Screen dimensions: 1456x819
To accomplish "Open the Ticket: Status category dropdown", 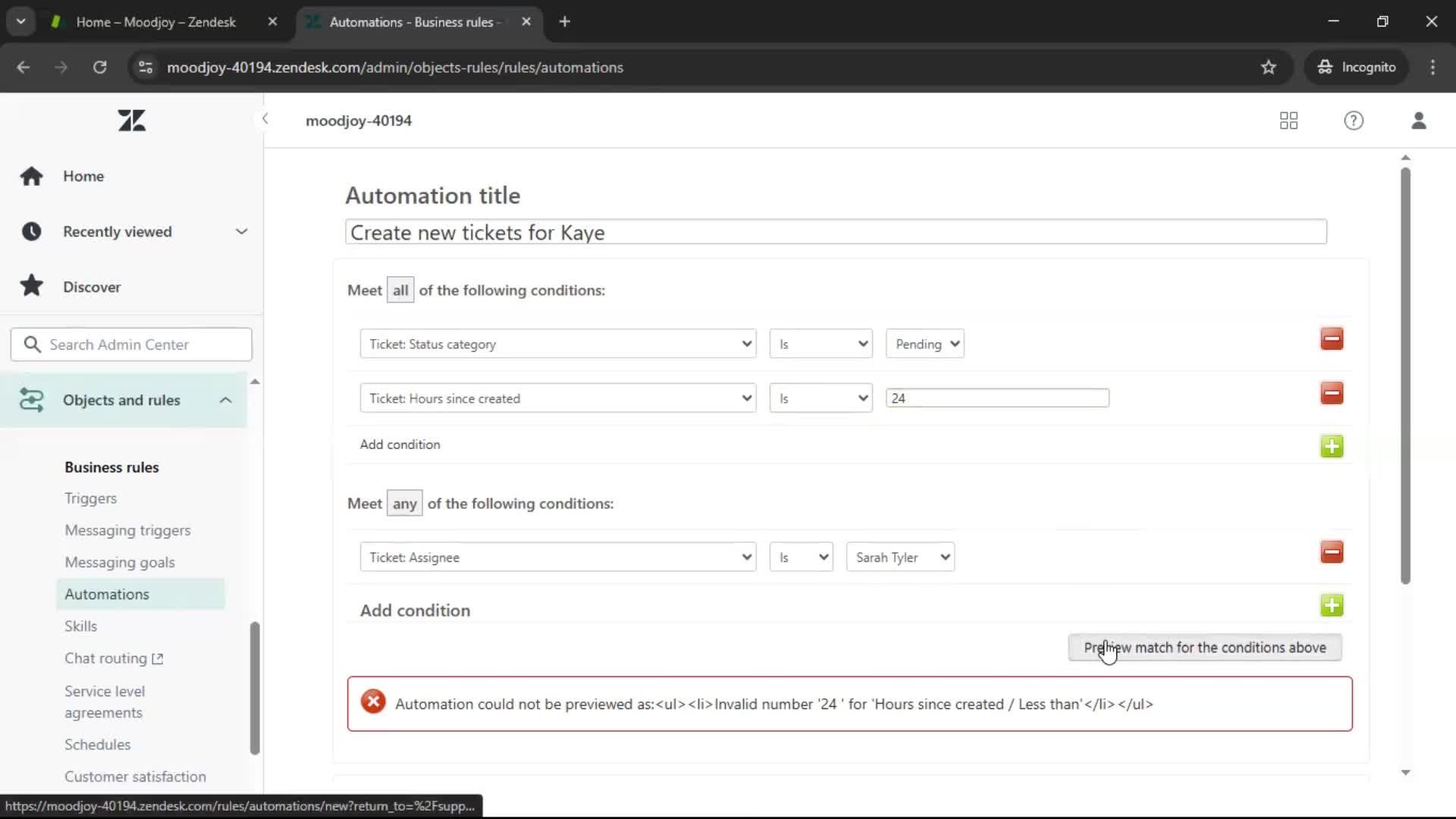I will pos(558,344).
